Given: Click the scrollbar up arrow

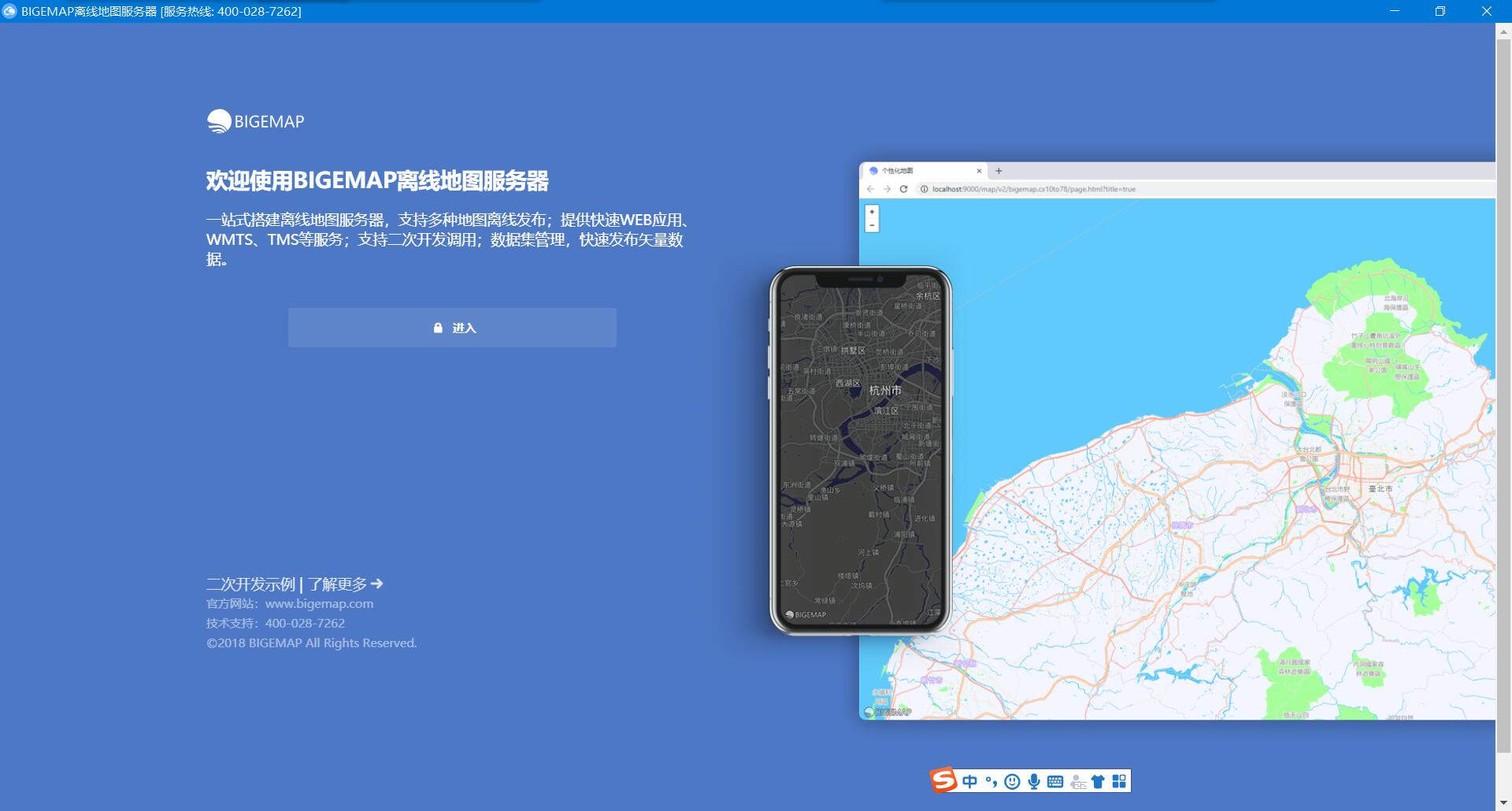Looking at the screenshot, I should pos(1503,31).
